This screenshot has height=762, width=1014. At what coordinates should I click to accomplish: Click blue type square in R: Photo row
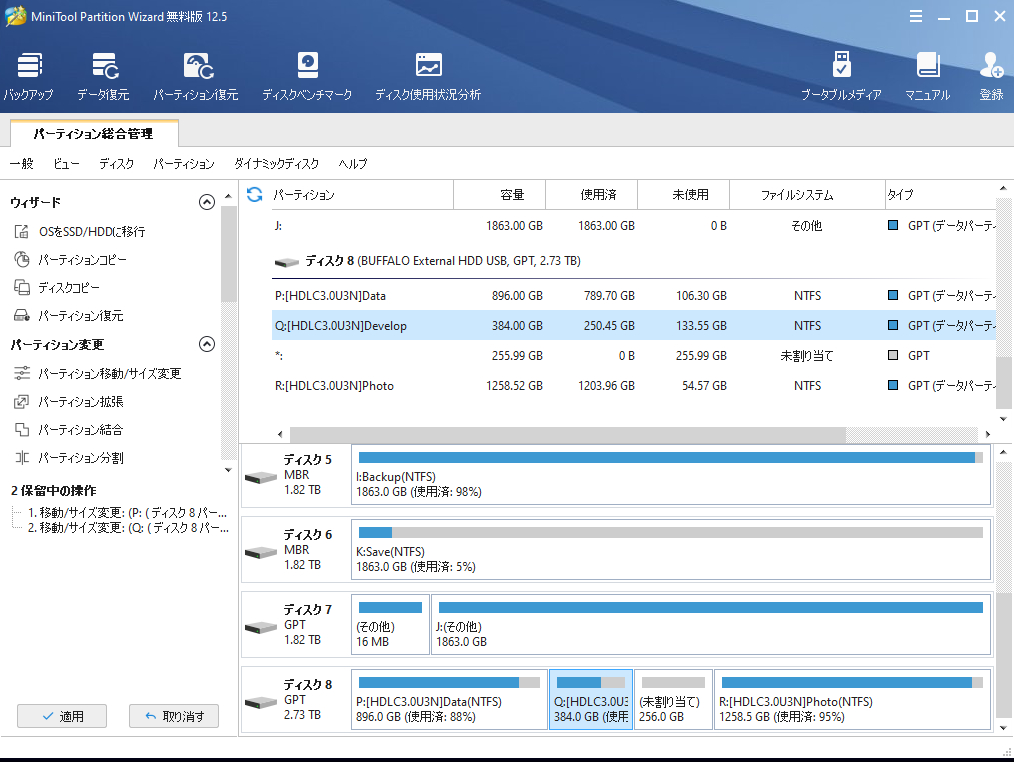(893, 385)
